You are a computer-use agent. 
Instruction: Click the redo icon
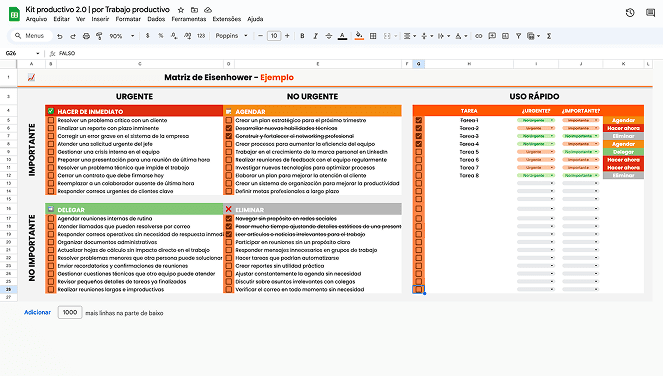pos(73,36)
